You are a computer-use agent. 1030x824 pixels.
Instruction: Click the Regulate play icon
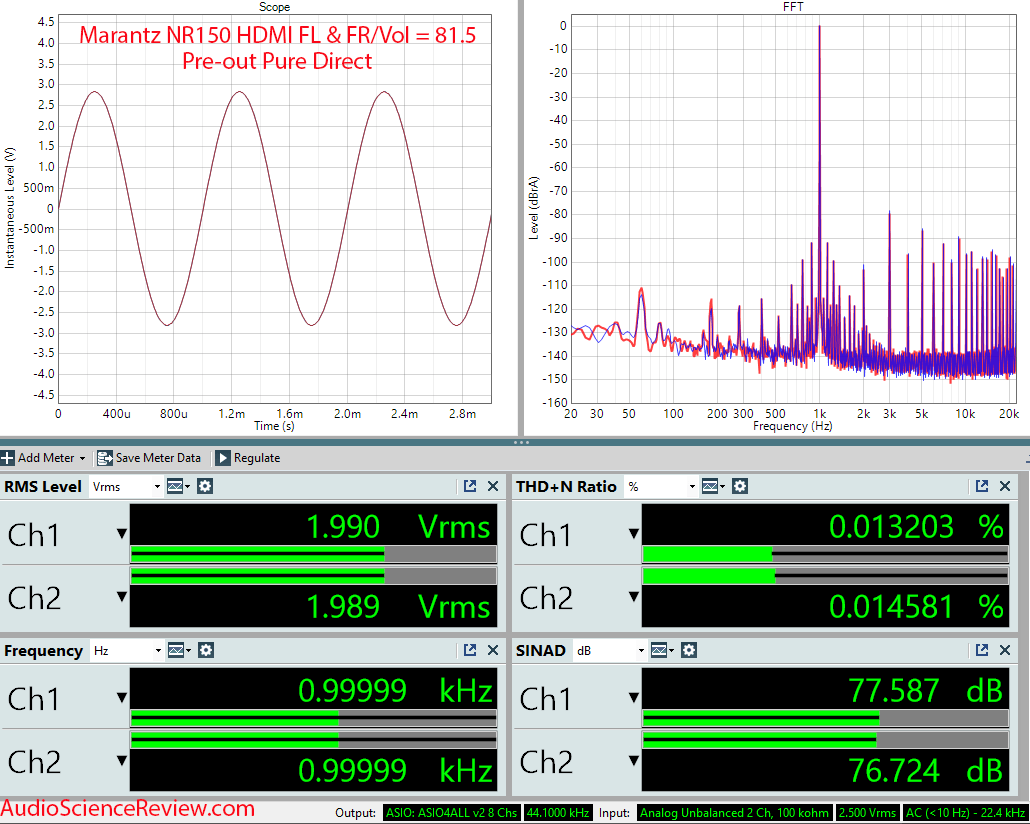tap(223, 458)
